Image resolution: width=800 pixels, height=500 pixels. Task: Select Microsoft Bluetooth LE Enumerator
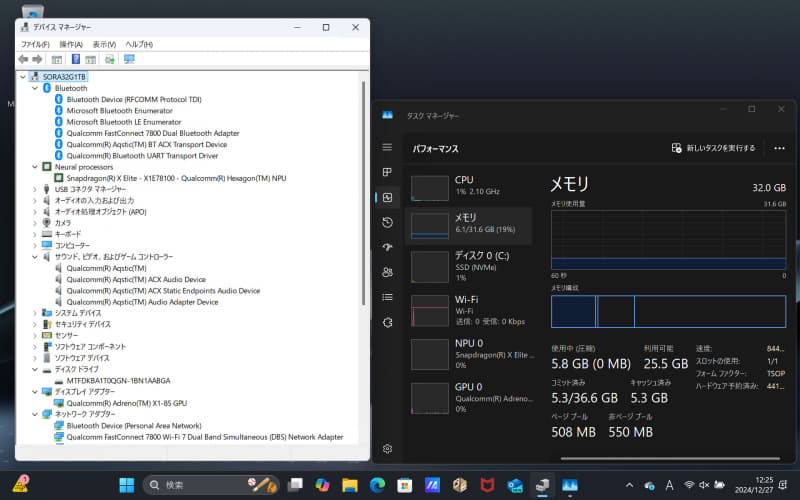[x=123, y=122]
